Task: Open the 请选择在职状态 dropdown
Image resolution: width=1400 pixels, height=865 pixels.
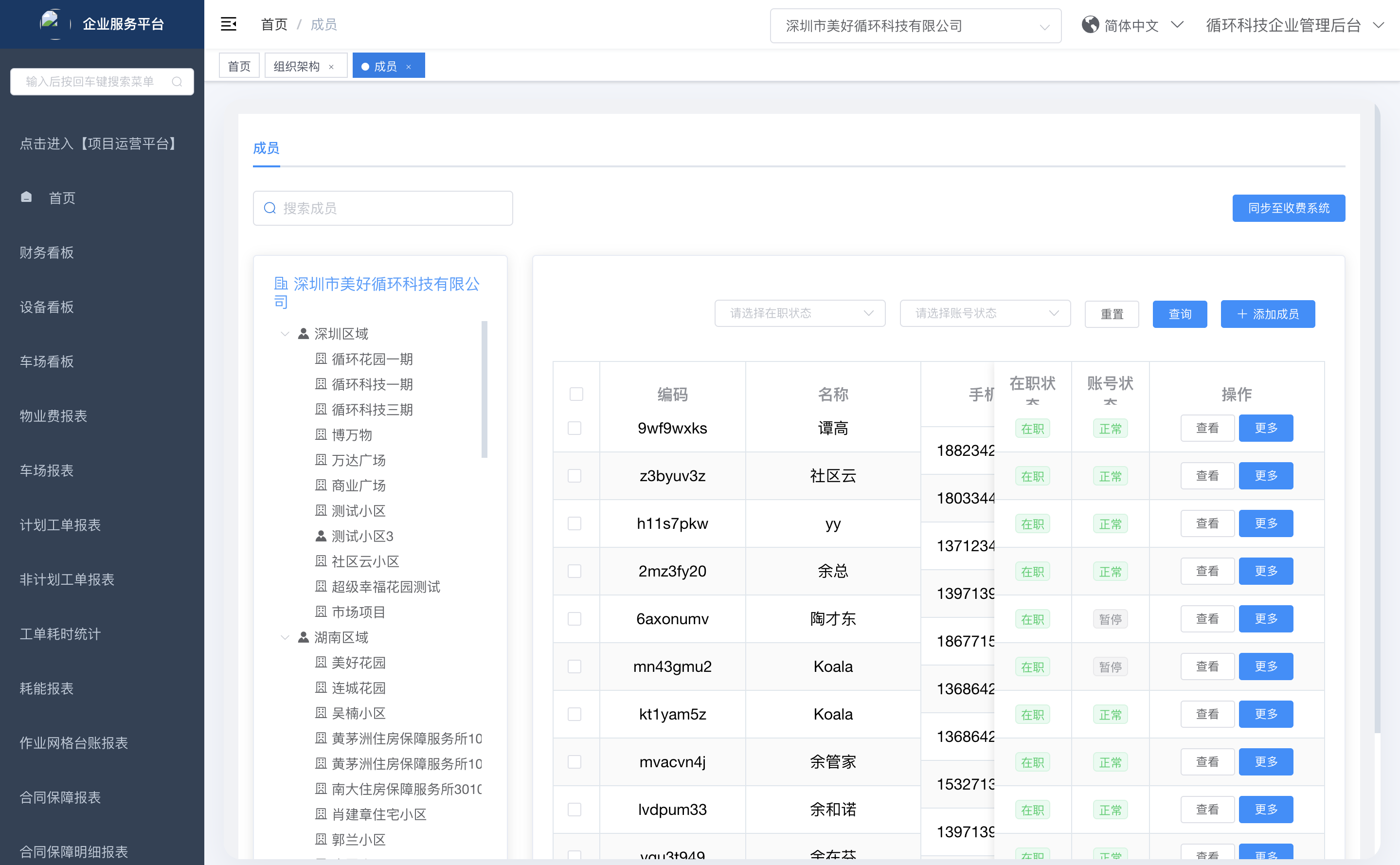Action: point(800,313)
